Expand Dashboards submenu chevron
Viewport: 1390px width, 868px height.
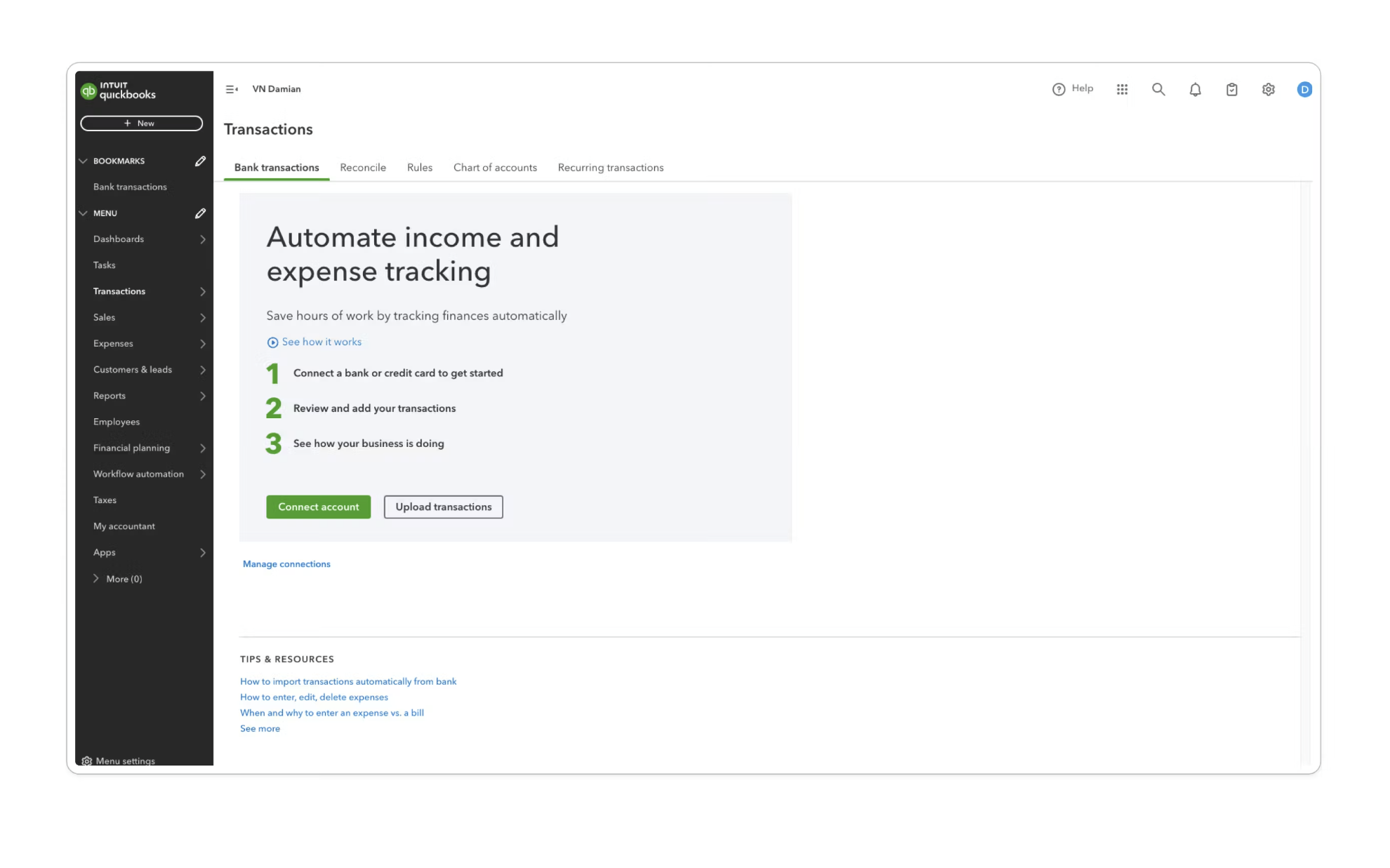coord(202,239)
